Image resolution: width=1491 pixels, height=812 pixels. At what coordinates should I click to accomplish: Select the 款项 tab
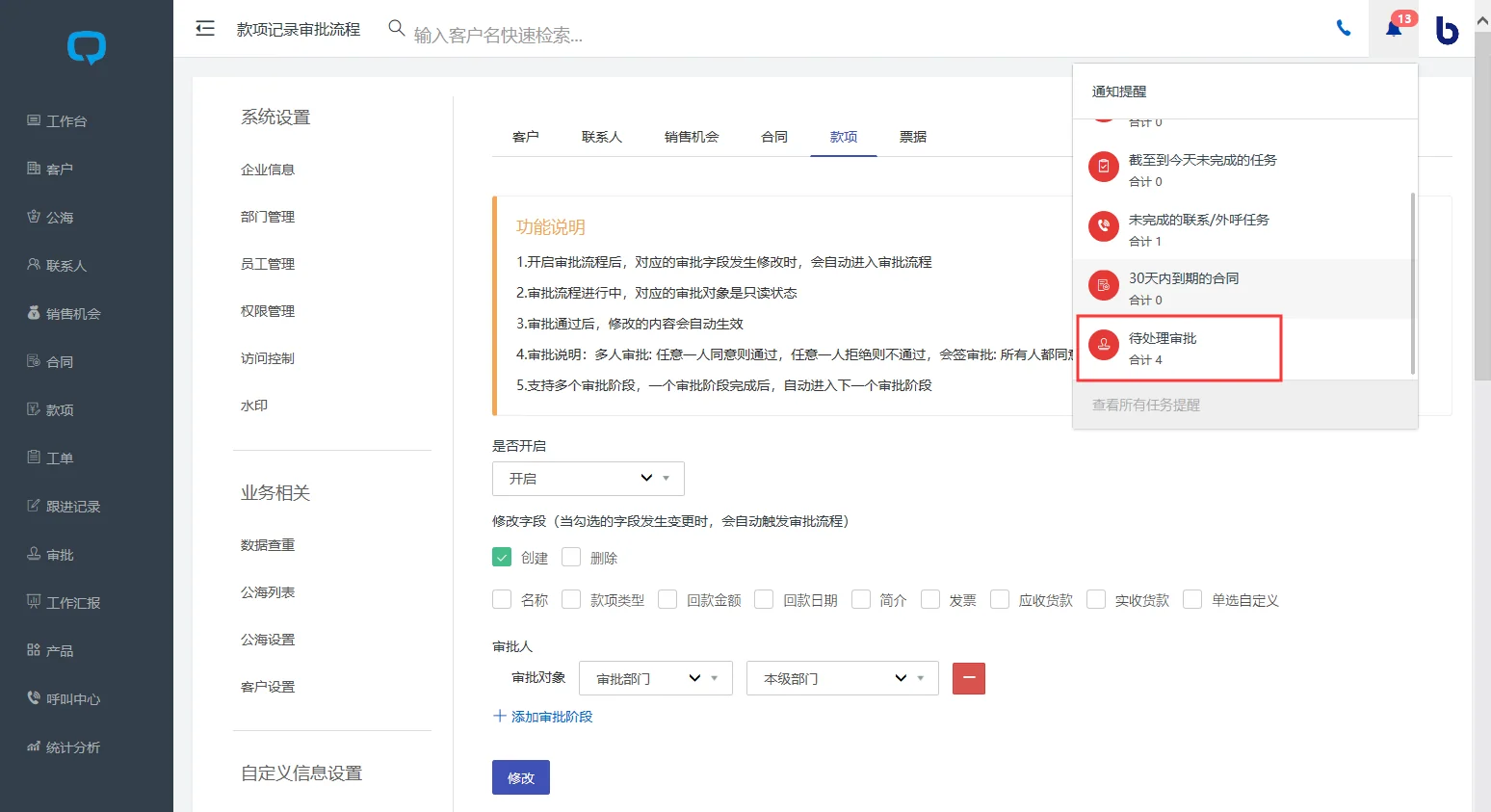click(x=844, y=137)
